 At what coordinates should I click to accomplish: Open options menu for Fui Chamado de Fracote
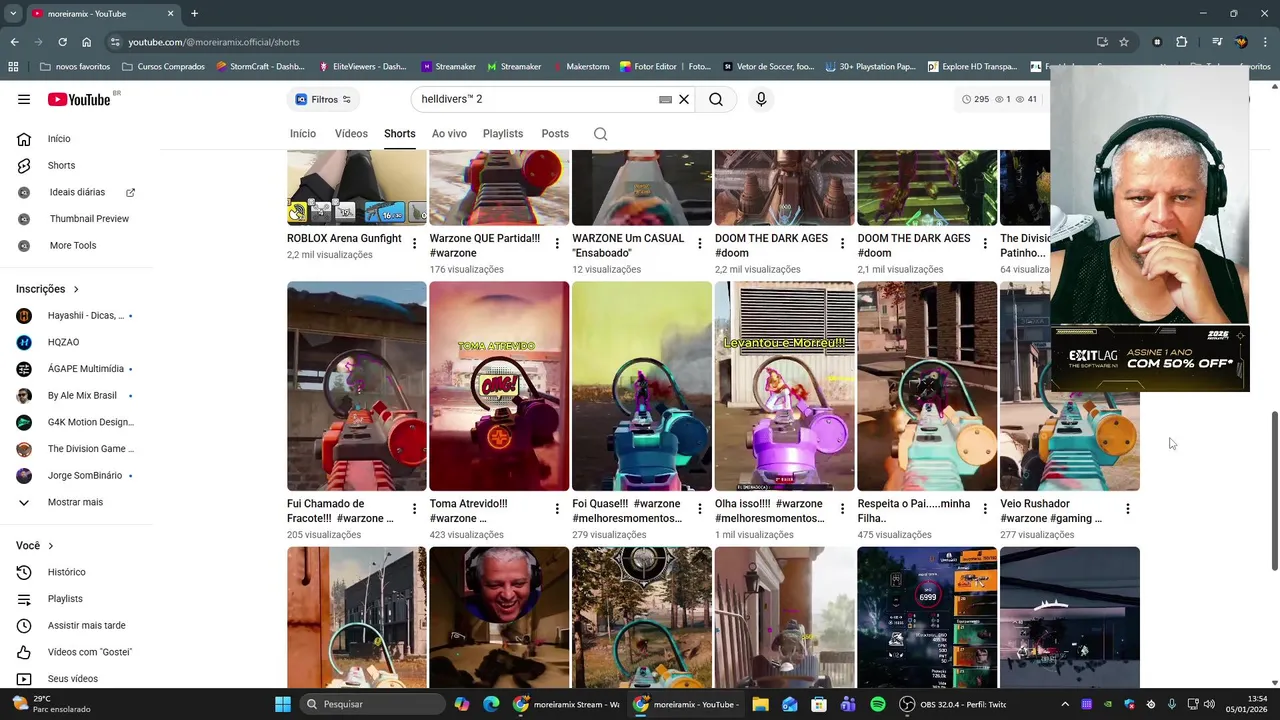coord(415,509)
